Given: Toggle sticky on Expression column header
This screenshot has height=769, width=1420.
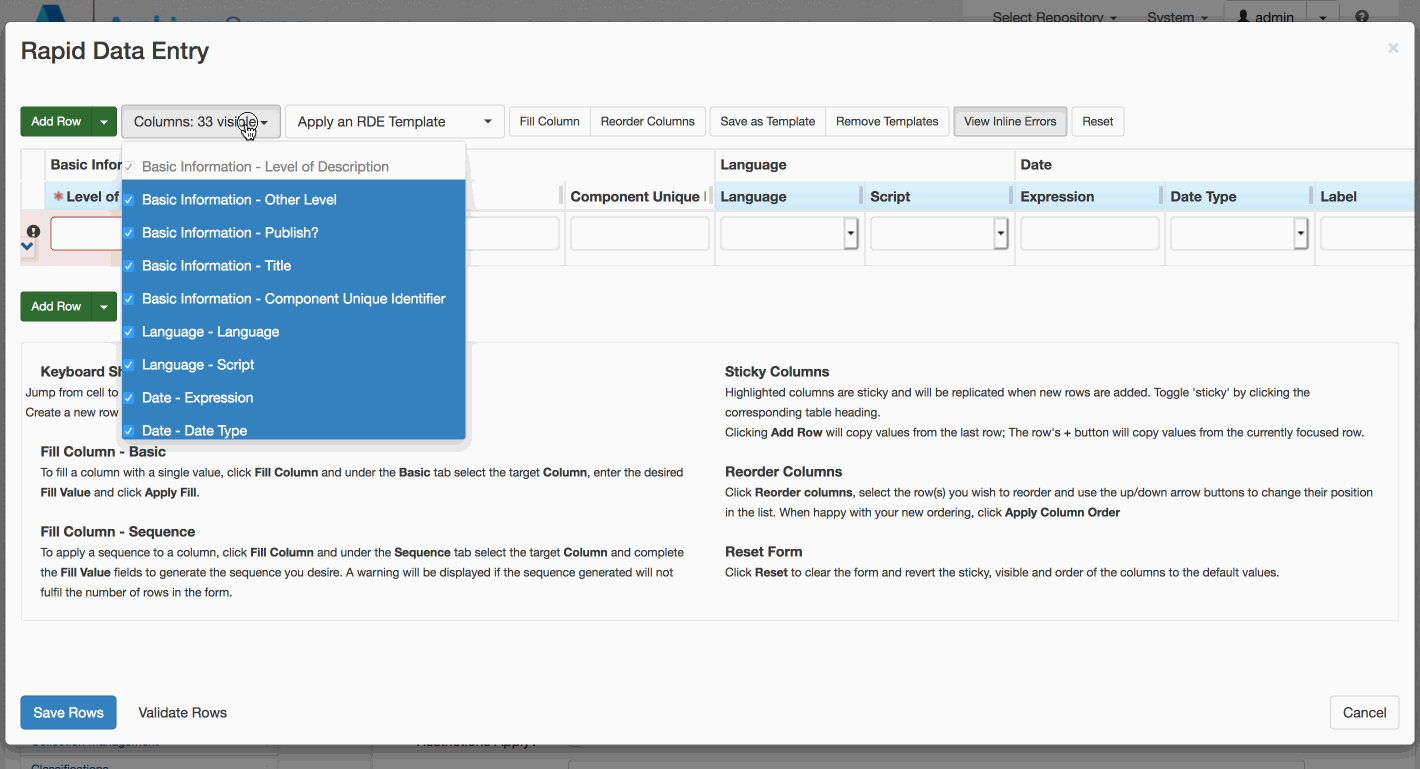Looking at the screenshot, I should (x=1090, y=197).
